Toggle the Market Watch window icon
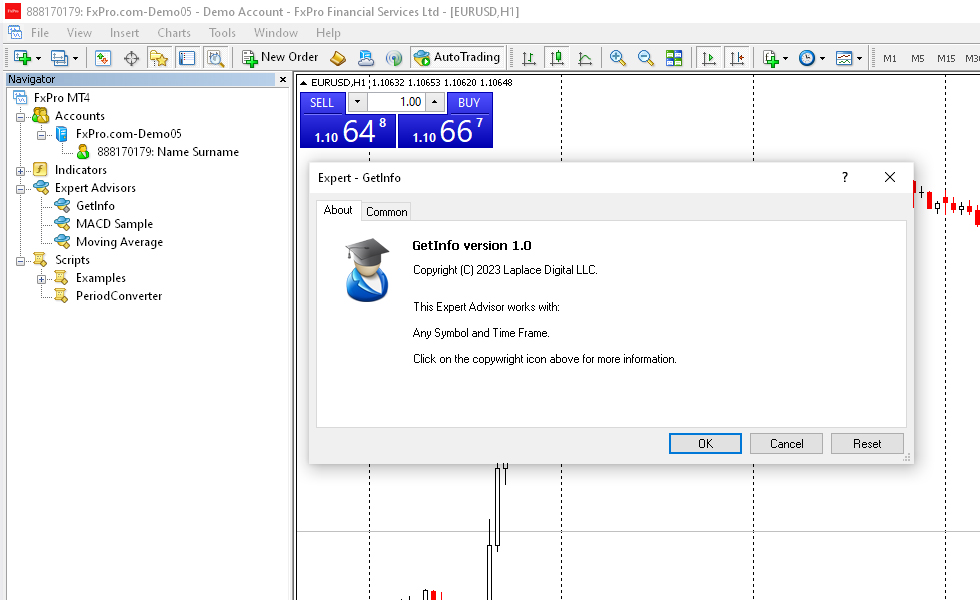 click(102, 58)
